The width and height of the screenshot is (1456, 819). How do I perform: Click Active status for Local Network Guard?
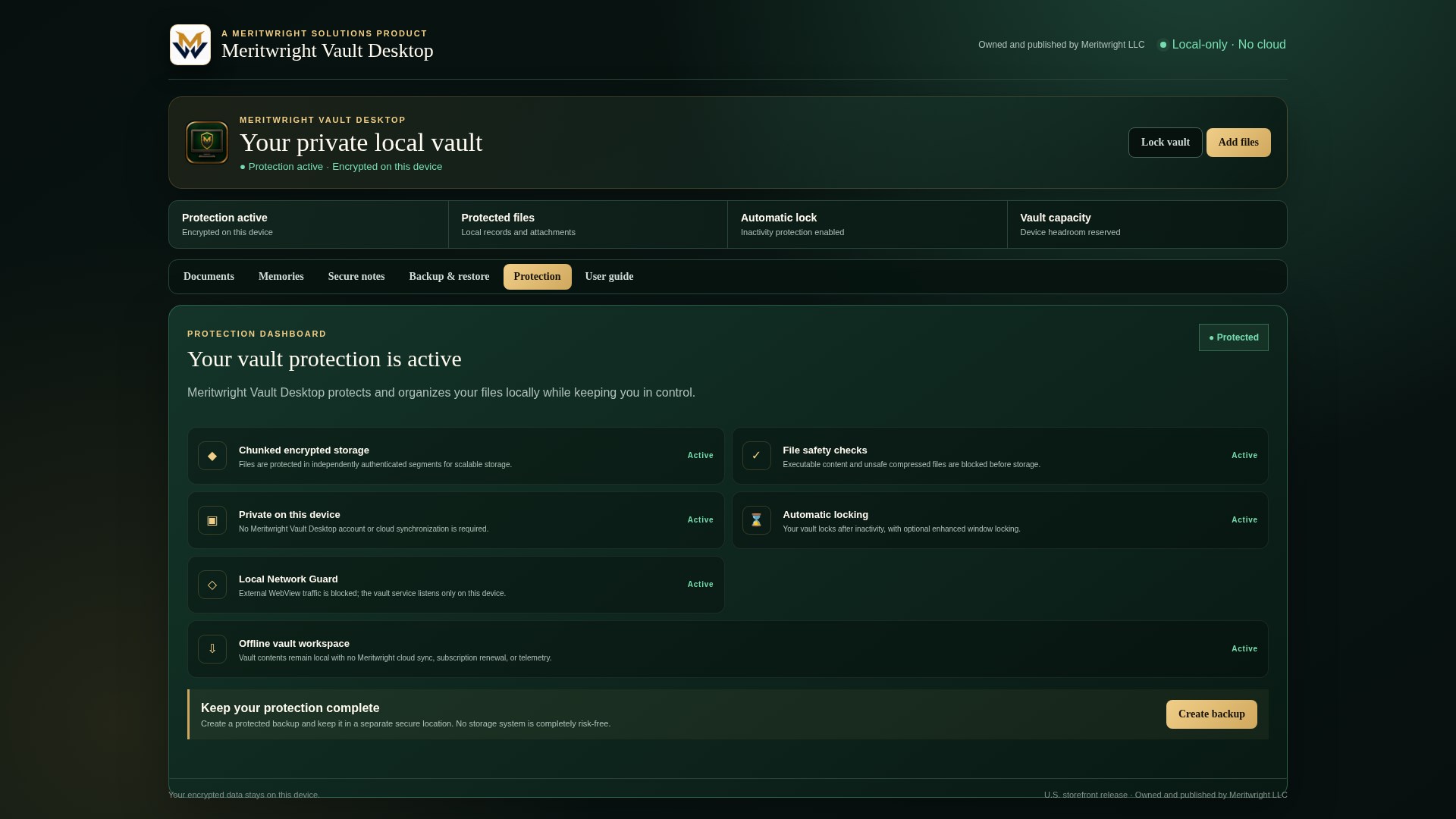(701, 585)
